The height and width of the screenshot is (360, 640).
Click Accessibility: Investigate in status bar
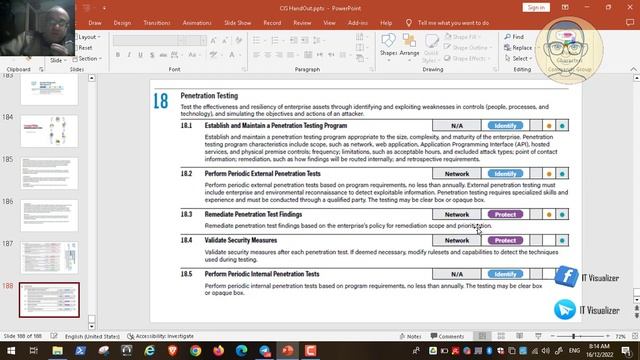(x=160, y=336)
